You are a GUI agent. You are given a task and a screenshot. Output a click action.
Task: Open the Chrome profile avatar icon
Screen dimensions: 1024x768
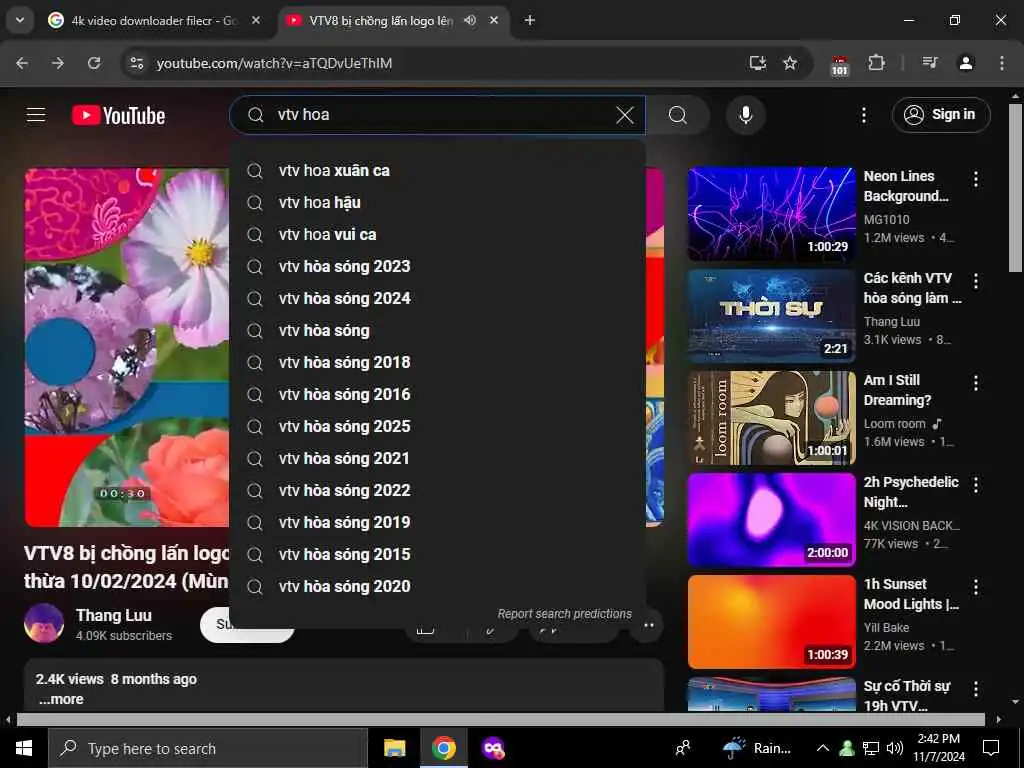[966, 63]
